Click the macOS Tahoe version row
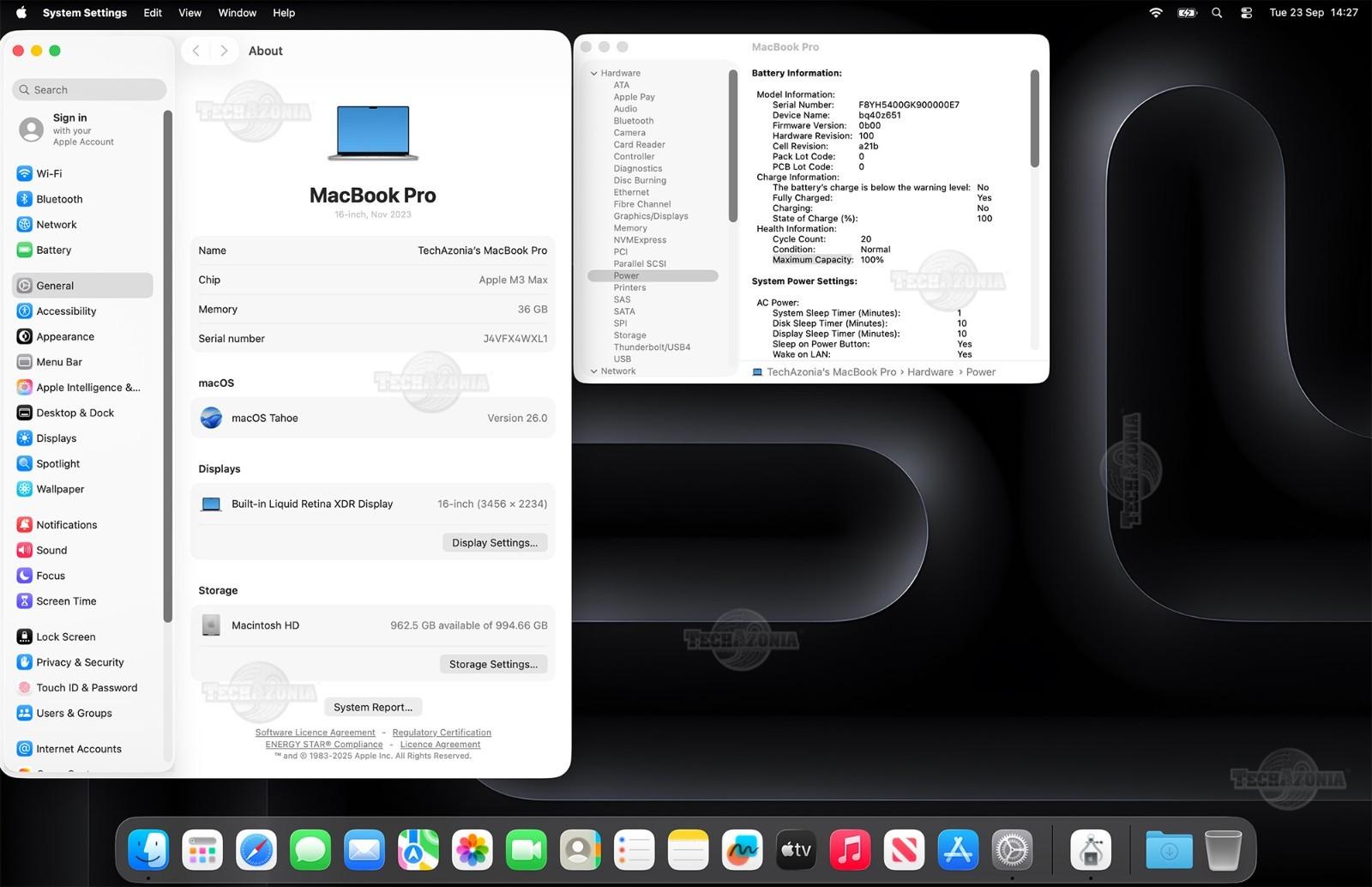Screen dimensions: 1372x887 [x=373, y=419]
